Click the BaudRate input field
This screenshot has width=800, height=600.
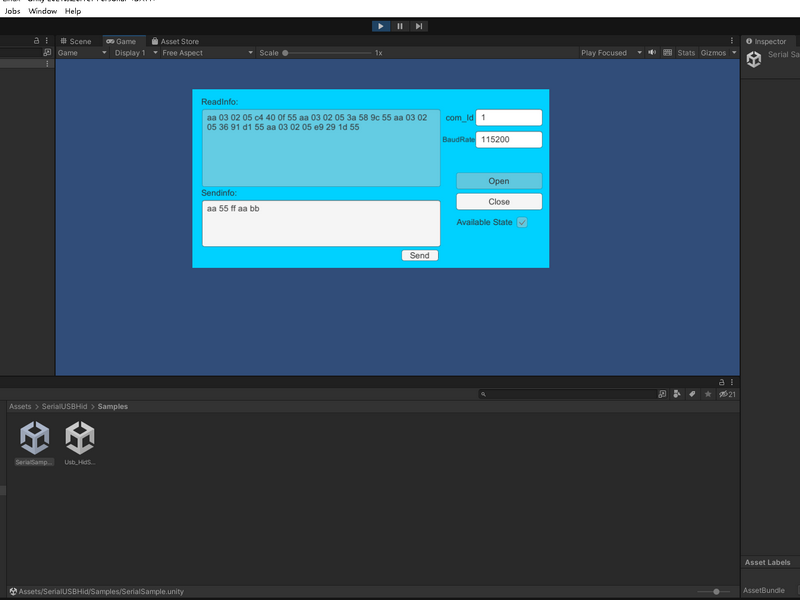point(509,139)
